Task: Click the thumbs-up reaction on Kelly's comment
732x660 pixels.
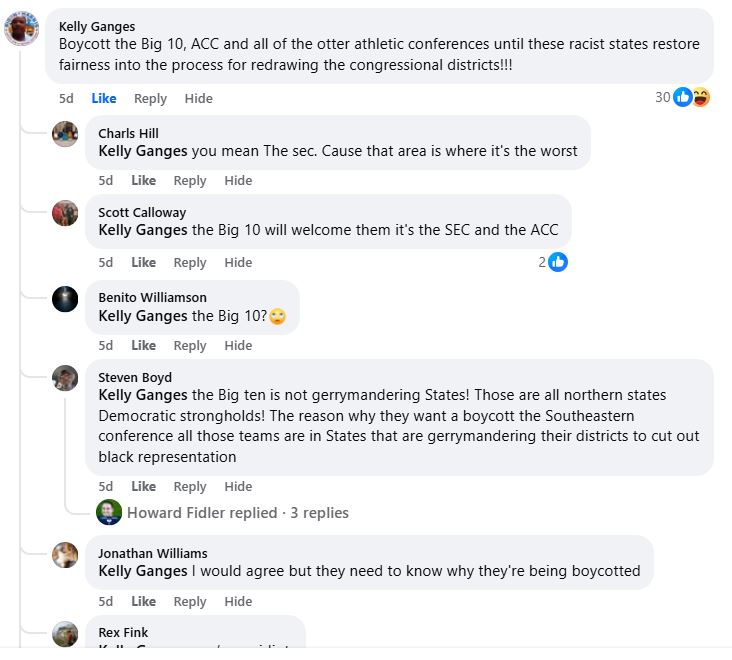Action: click(x=683, y=97)
